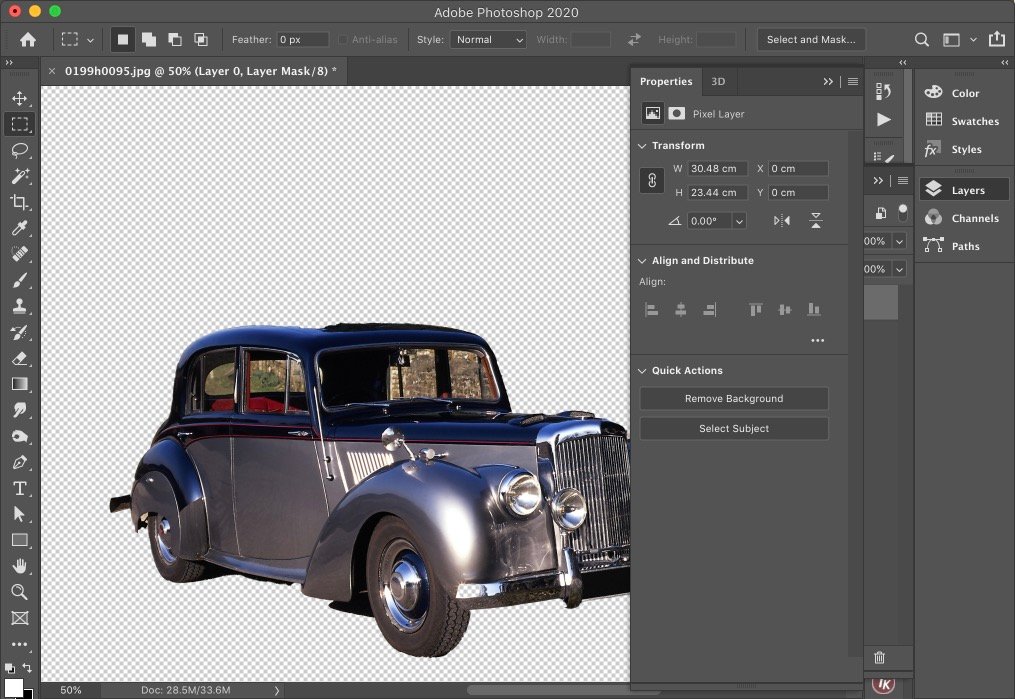Open the rotation angle dropdown
The image size is (1015, 699).
(x=739, y=221)
